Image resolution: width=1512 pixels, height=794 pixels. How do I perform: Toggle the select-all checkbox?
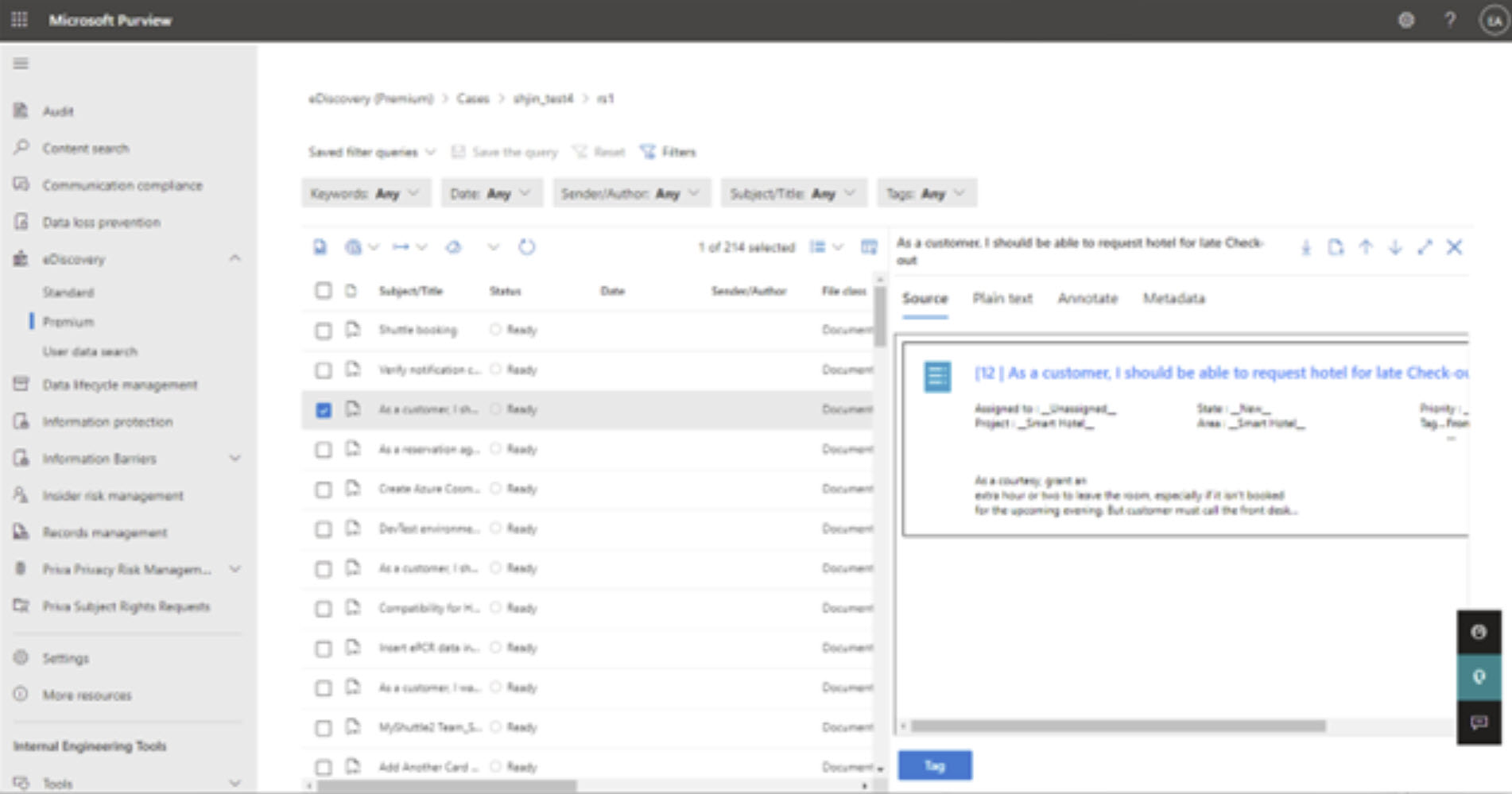tap(324, 290)
